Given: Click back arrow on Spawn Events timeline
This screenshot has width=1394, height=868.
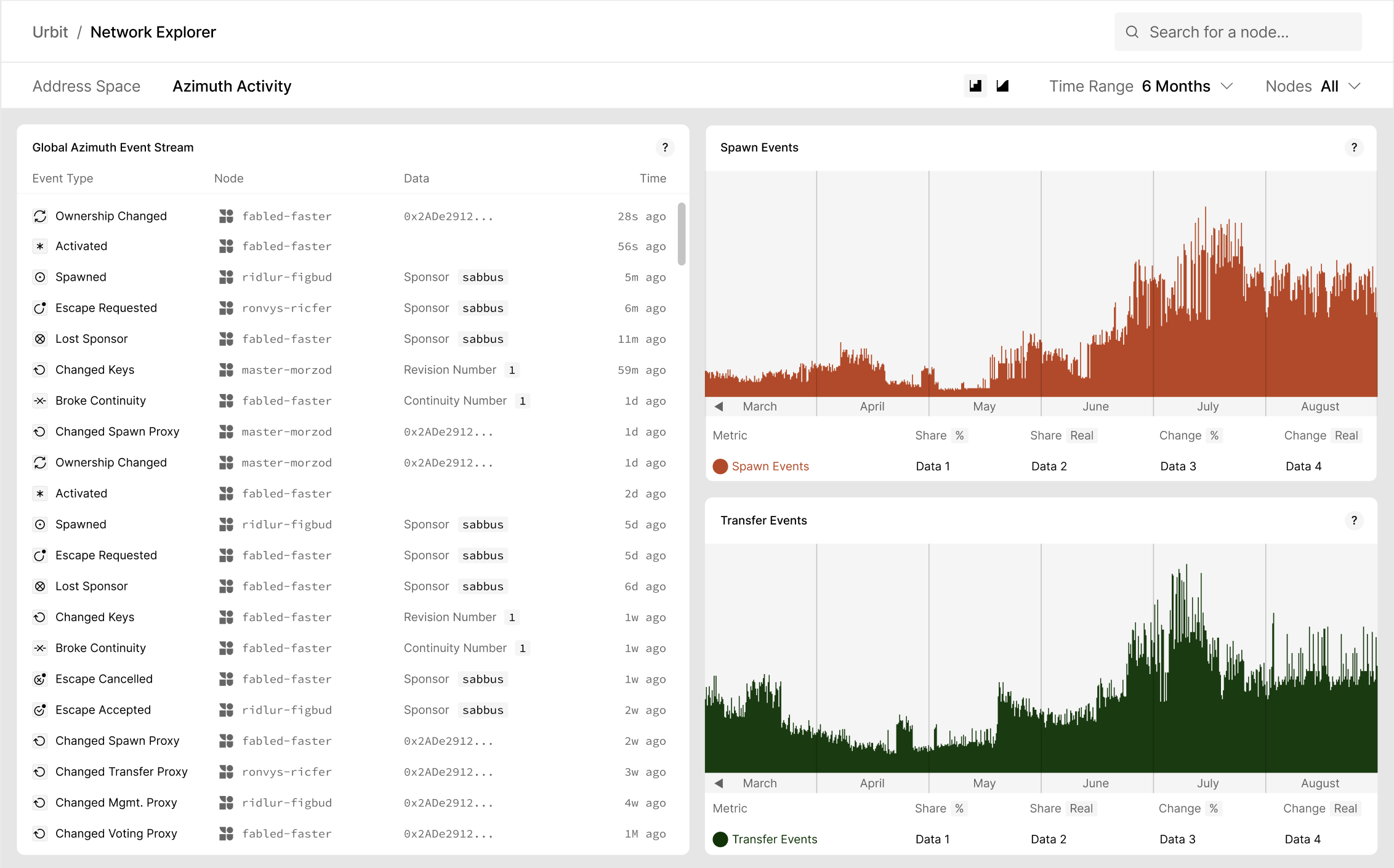Looking at the screenshot, I should pos(719,406).
